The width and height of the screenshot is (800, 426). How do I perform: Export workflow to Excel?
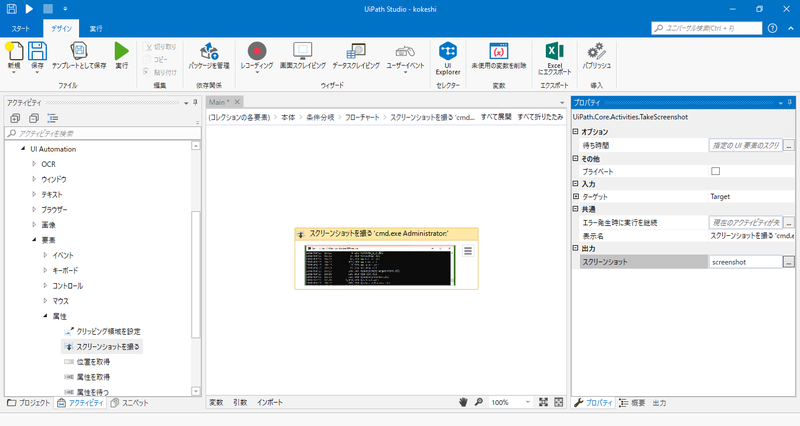(555, 51)
